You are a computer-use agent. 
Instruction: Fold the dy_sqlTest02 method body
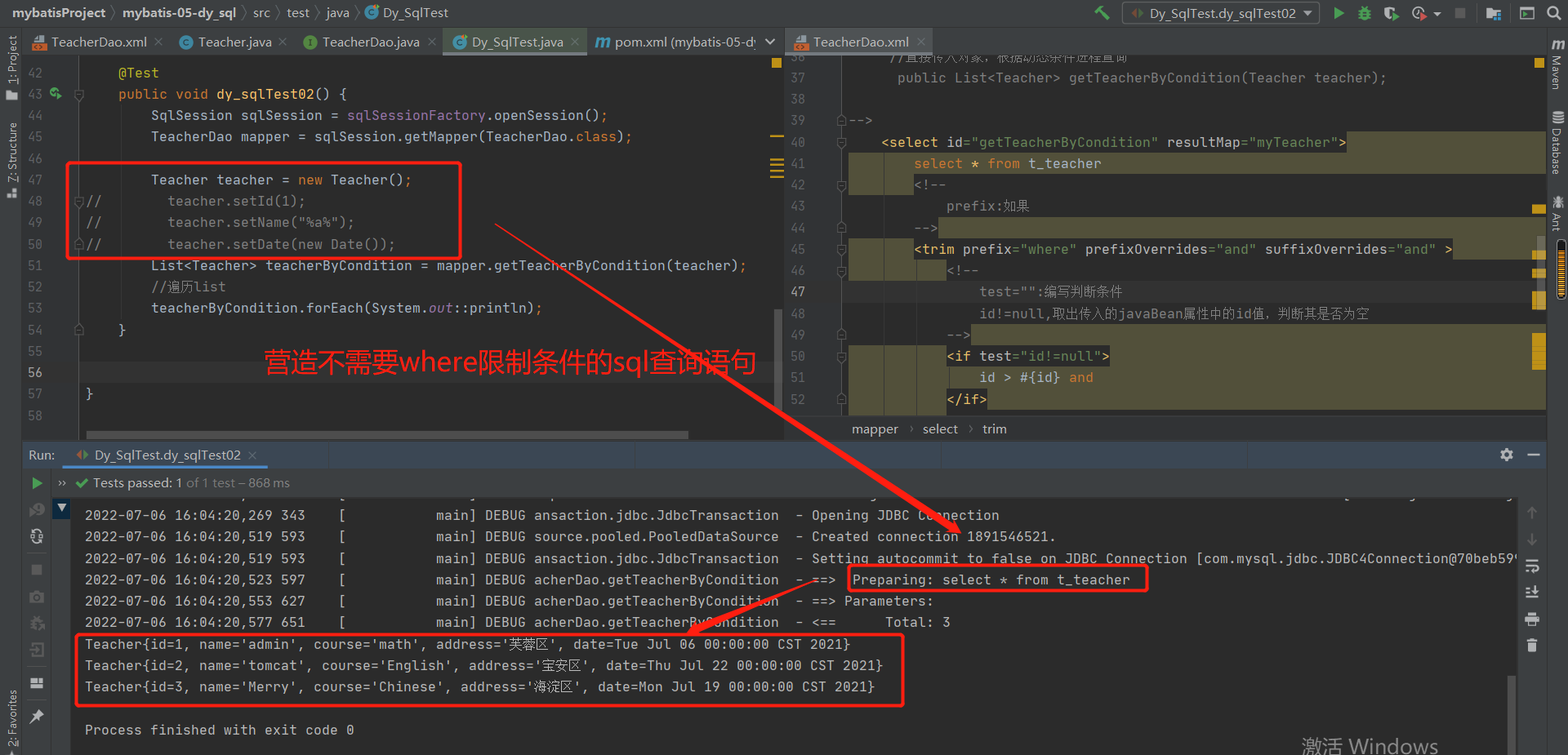click(79, 95)
